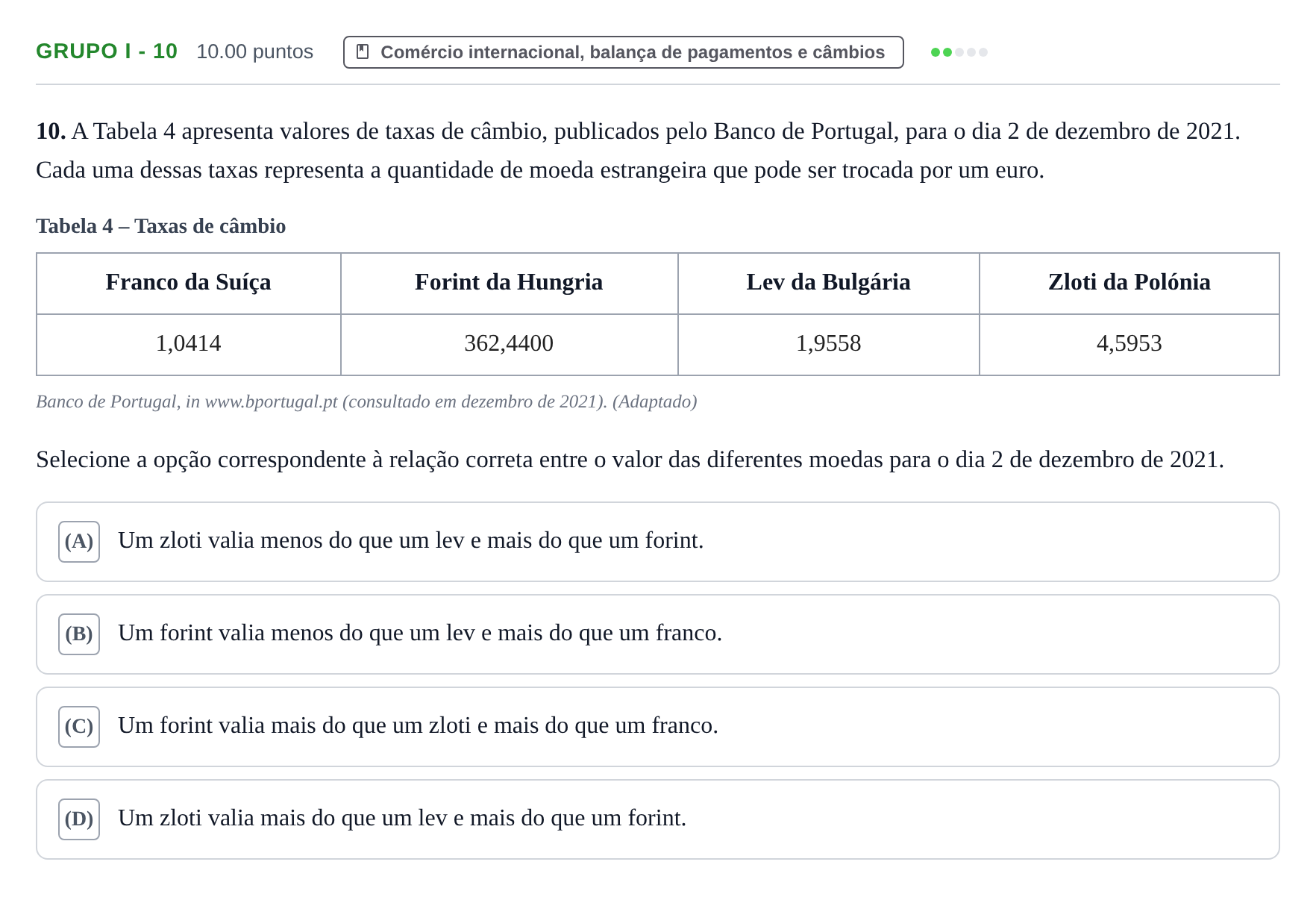The image size is (1316, 897).
Task: Click the bookmark icon in topic tag
Action: click(363, 51)
